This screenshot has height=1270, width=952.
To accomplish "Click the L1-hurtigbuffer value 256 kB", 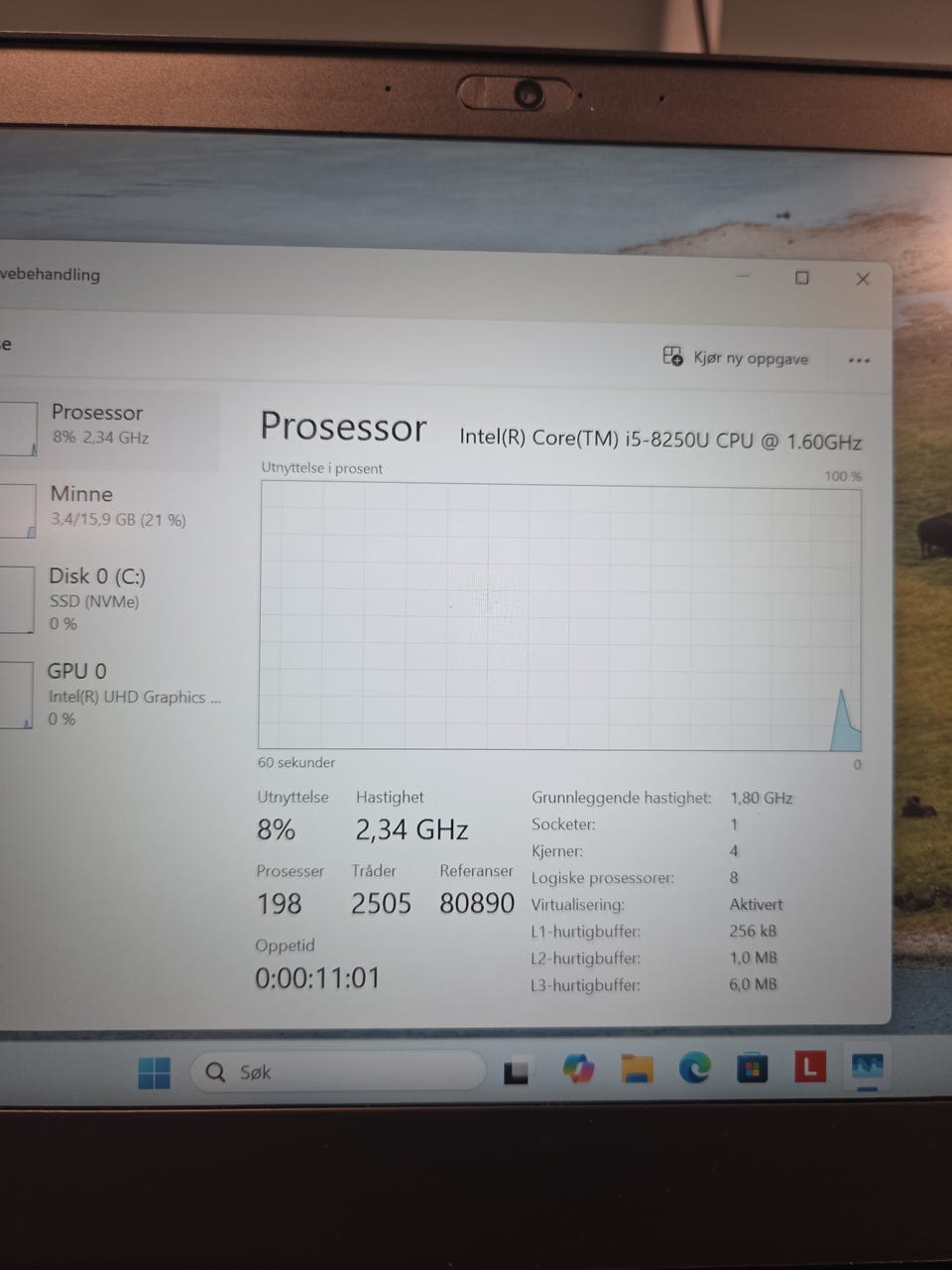I will 753,931.
